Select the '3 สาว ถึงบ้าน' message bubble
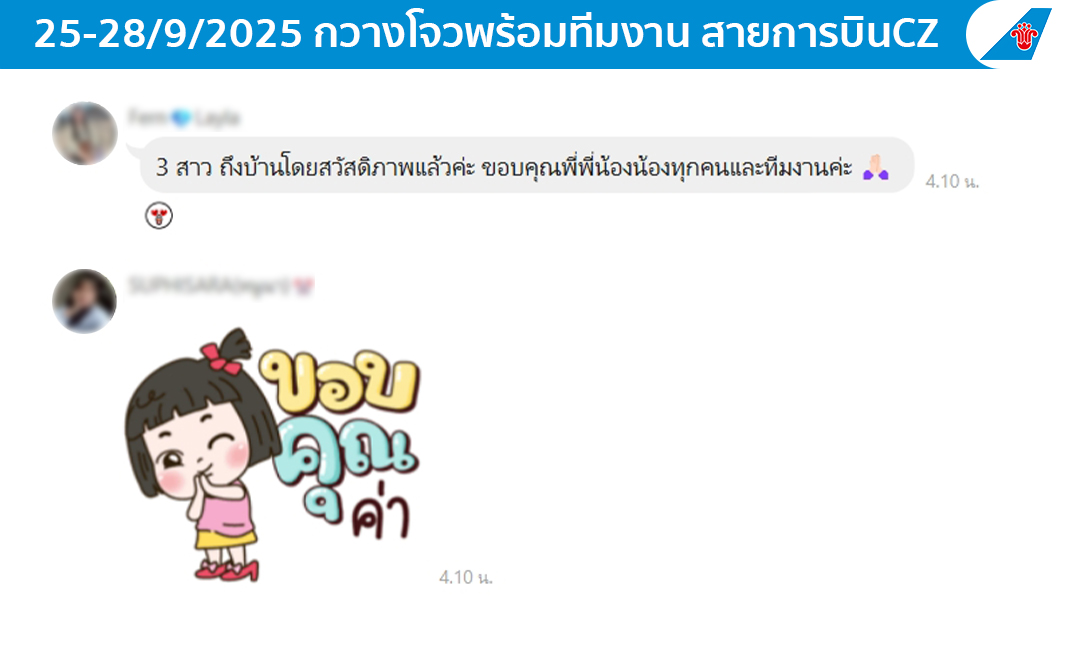 coord(527,165)
